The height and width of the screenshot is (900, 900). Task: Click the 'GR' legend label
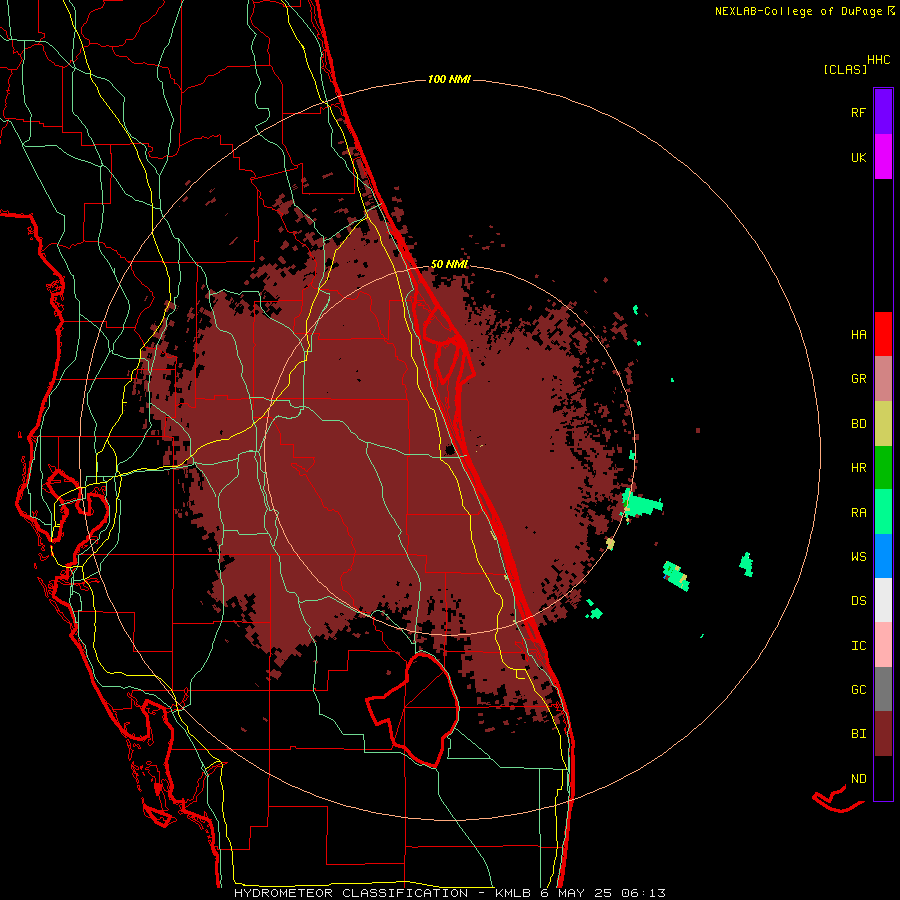[858, 379]
